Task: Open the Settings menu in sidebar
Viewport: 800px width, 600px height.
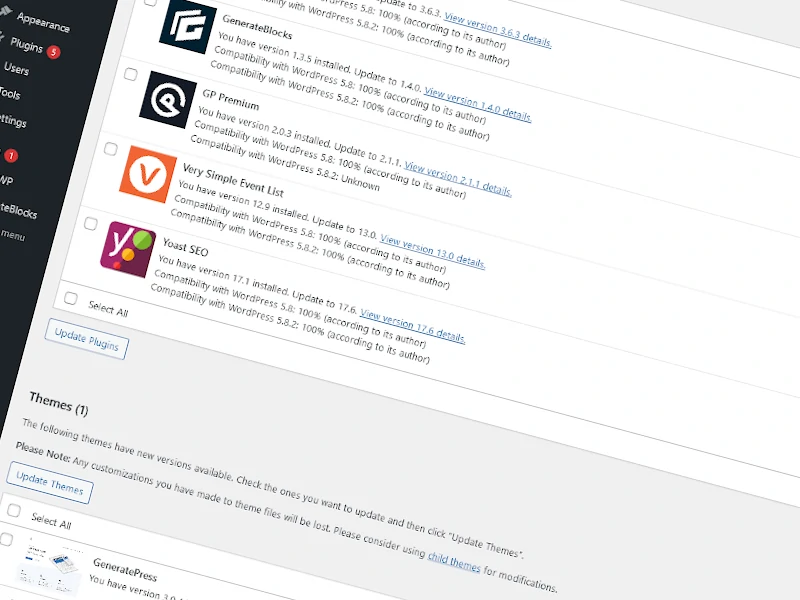Action: point(13,120)
